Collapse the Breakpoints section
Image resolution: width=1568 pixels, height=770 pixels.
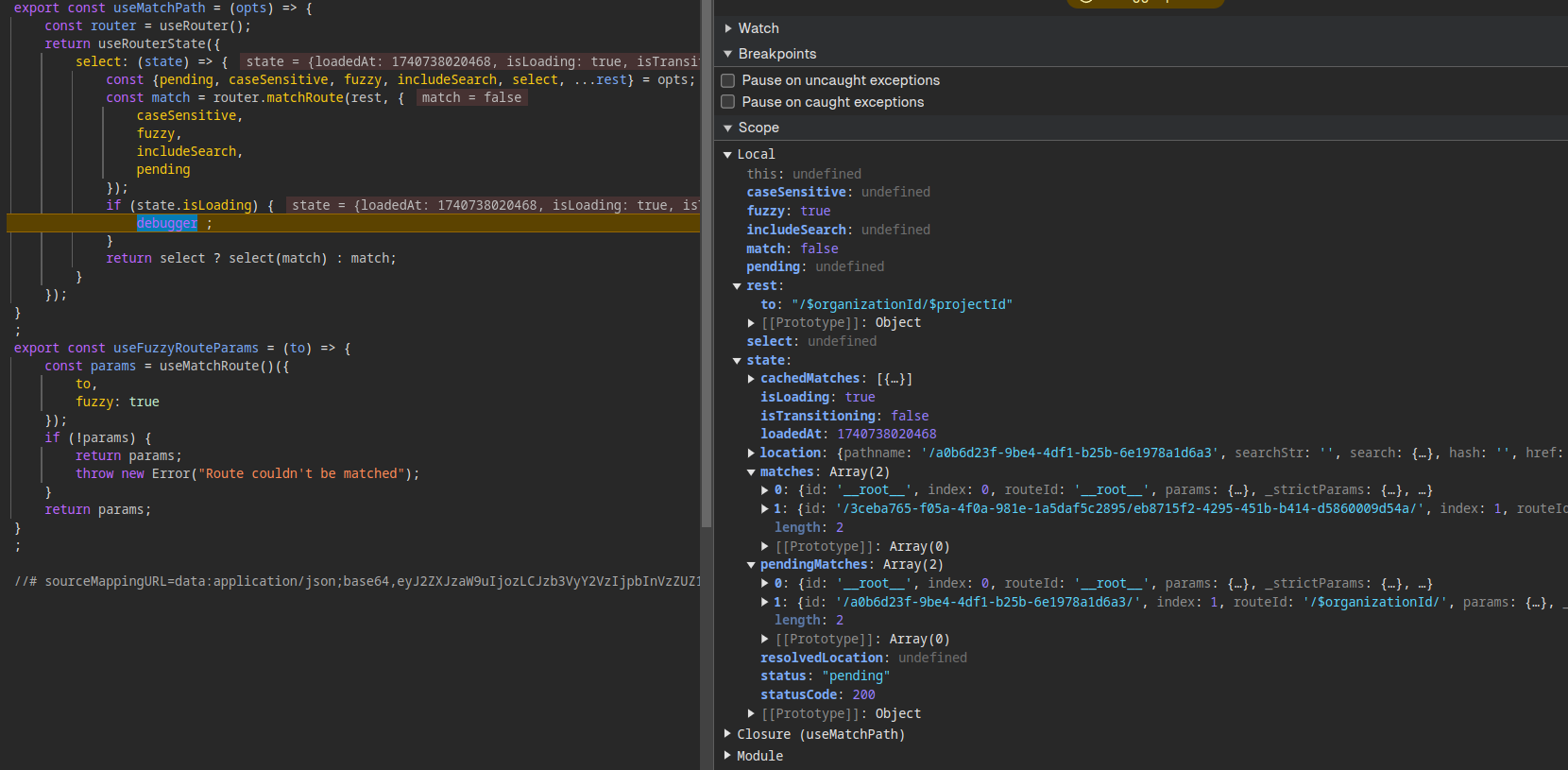click(728, 54)
